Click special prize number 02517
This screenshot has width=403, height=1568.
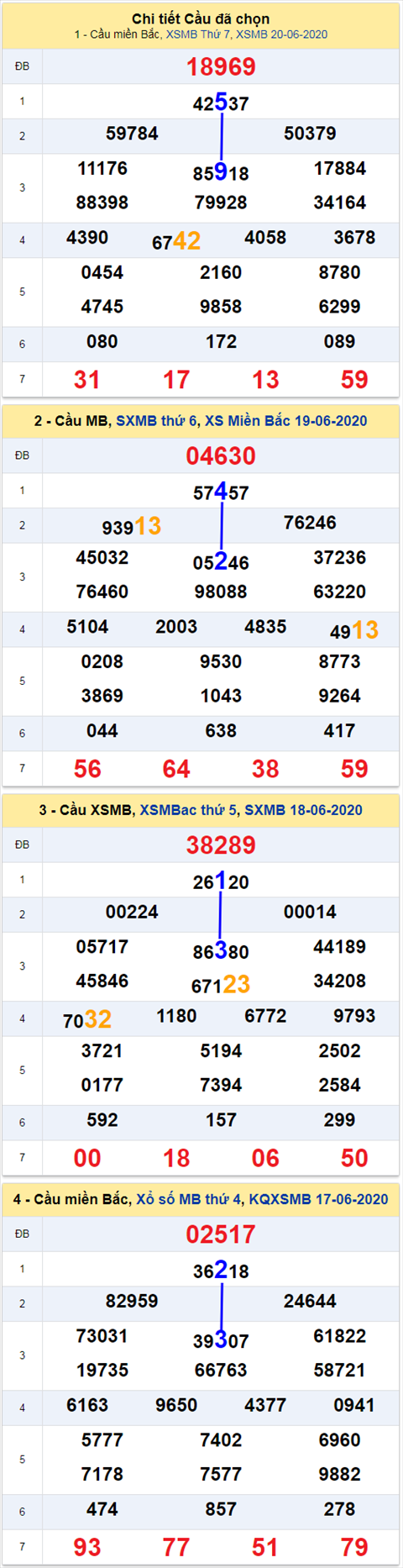(x=221, y=1234)
